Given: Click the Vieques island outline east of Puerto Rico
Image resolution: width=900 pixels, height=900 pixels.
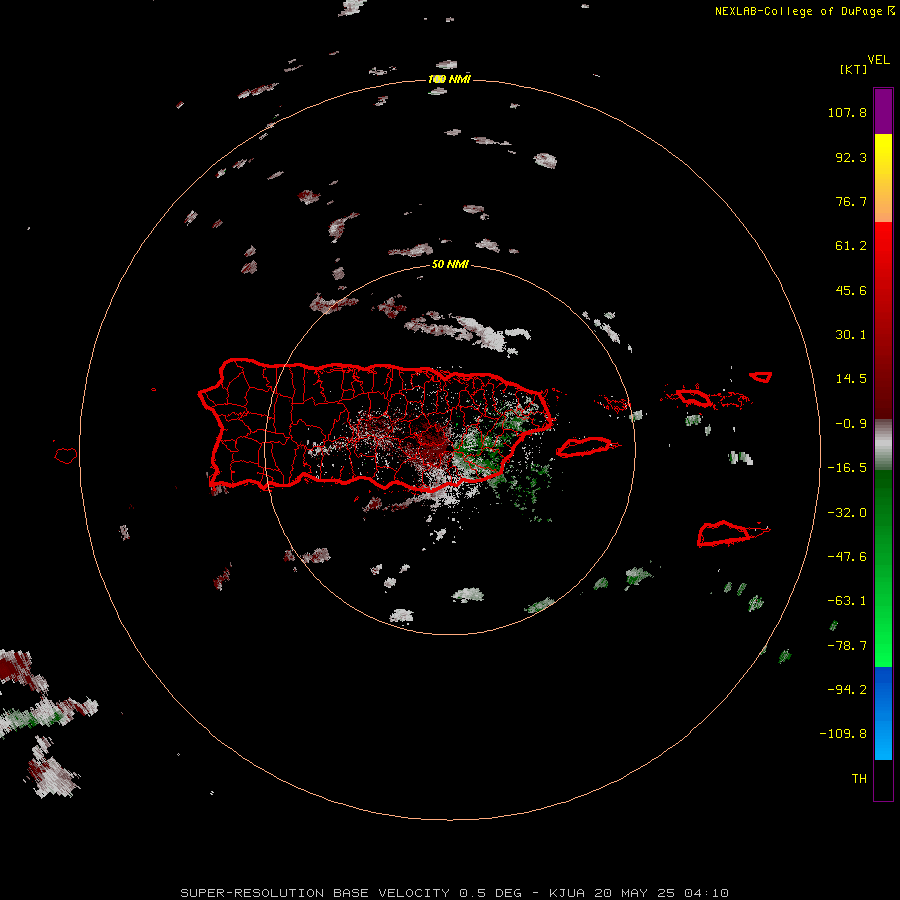Looking at the screenshot, I should click(x=587, y=447).
